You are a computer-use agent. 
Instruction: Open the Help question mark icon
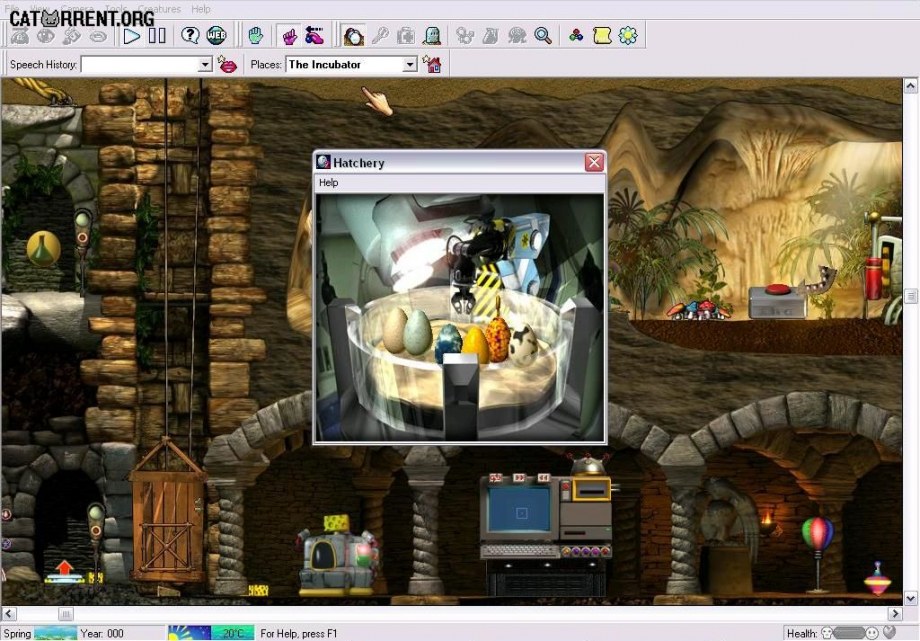(190, 36)
